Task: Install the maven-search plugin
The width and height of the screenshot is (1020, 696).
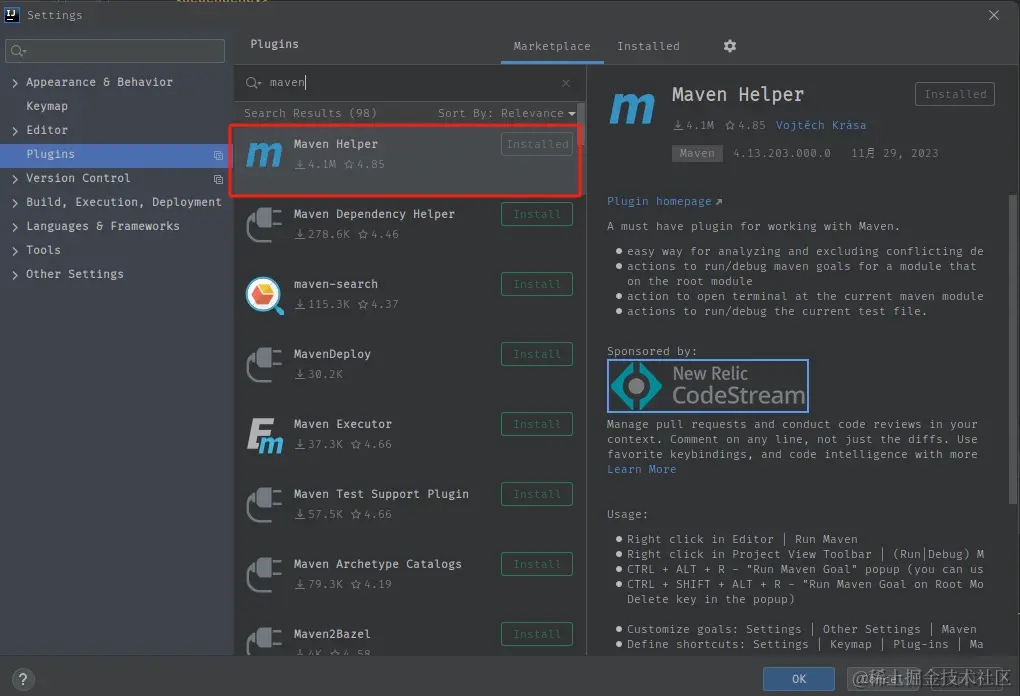Action: click(537, 284)
